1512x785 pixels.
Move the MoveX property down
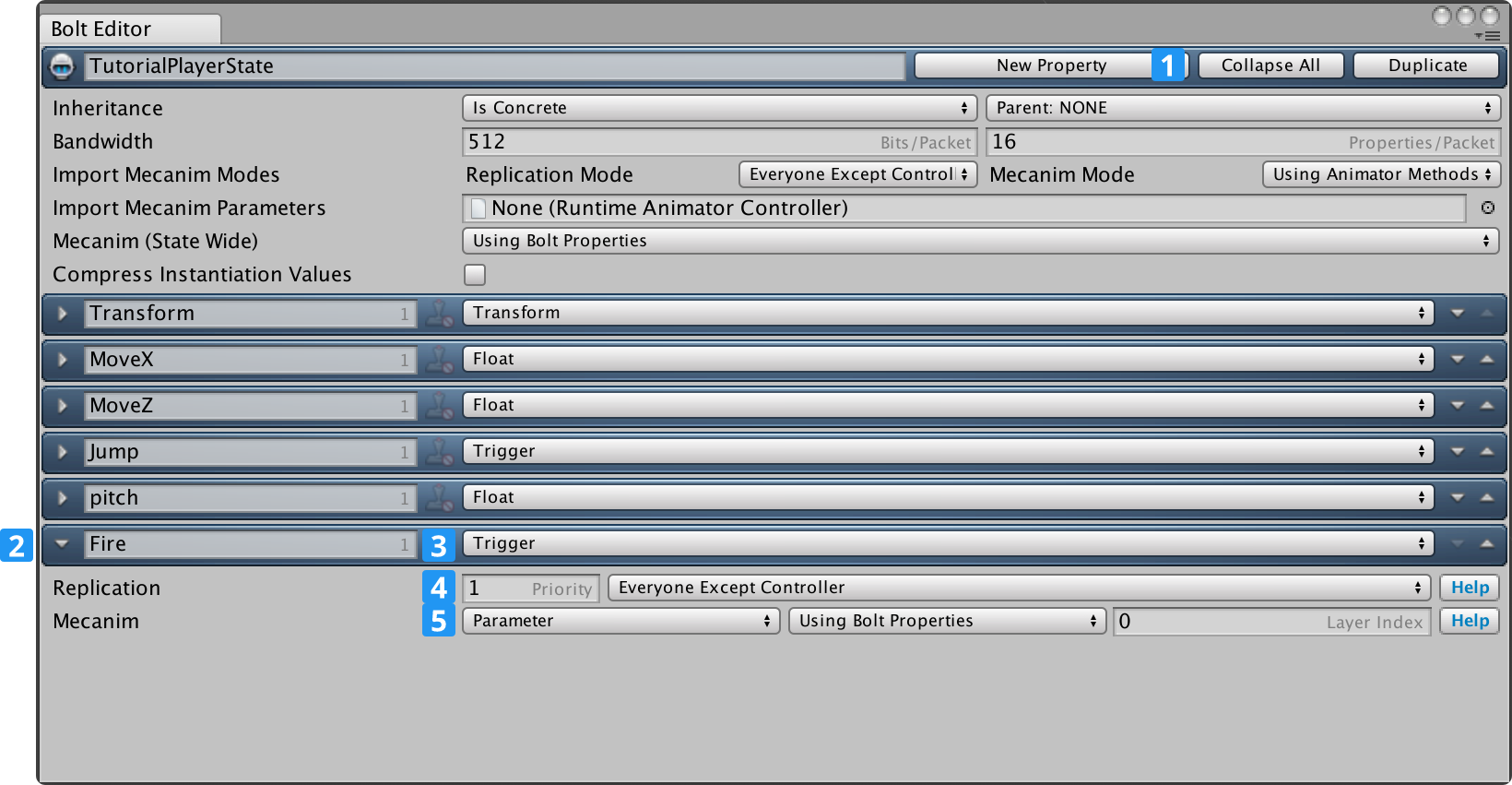[1458, 360]
